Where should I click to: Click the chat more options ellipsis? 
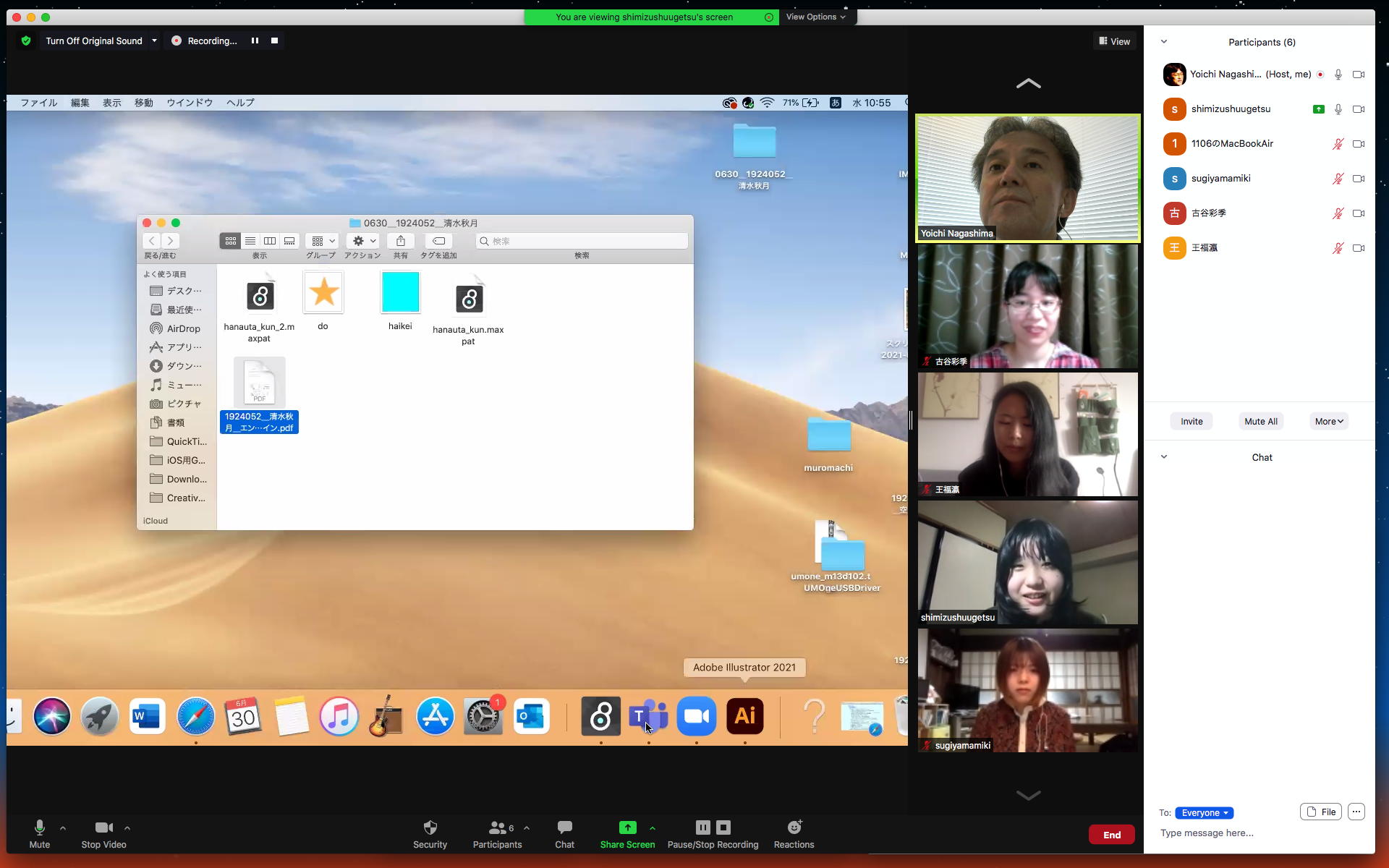(x=1356, y=812)
